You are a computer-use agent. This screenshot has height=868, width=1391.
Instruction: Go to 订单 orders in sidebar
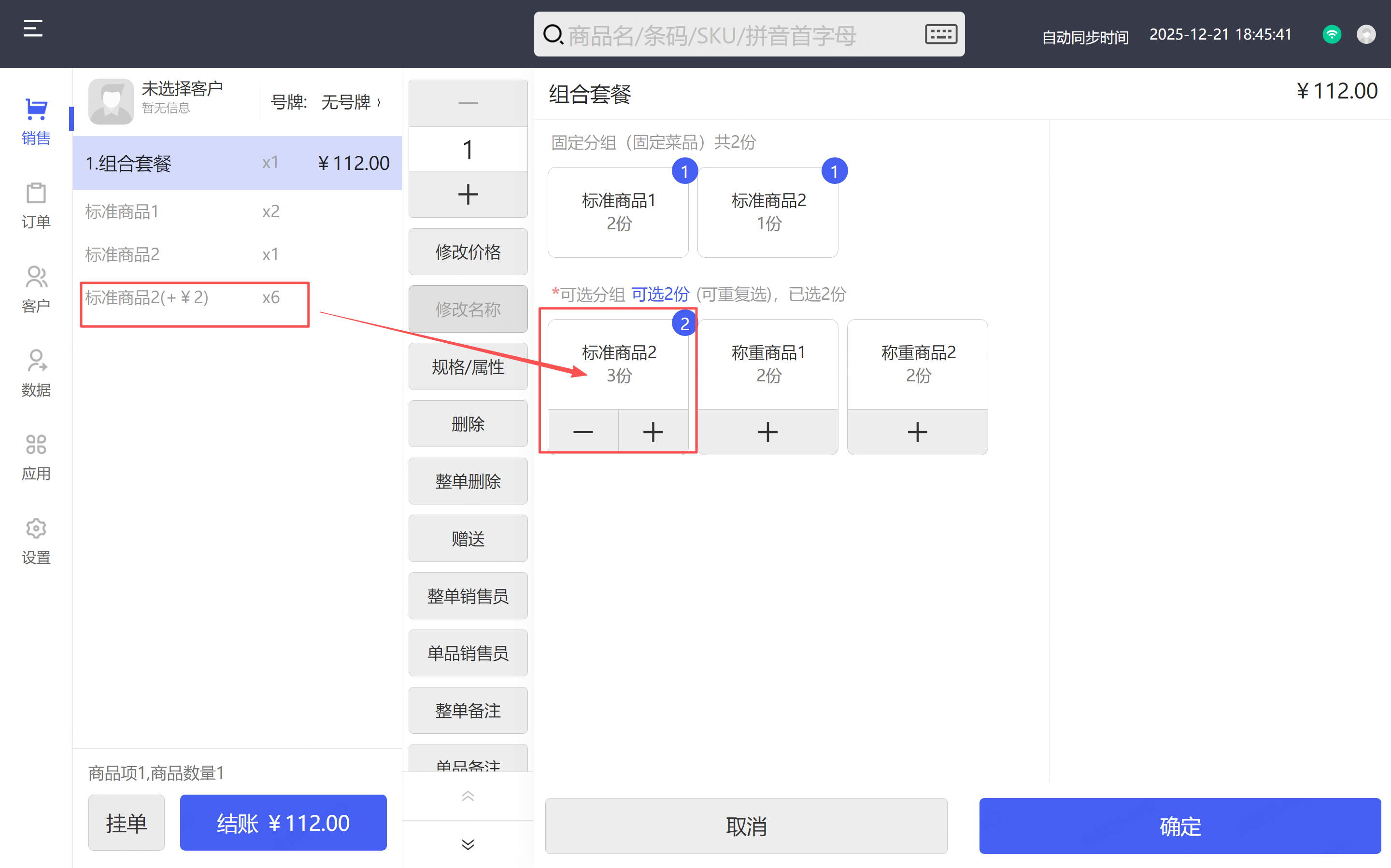coord(36,206)
